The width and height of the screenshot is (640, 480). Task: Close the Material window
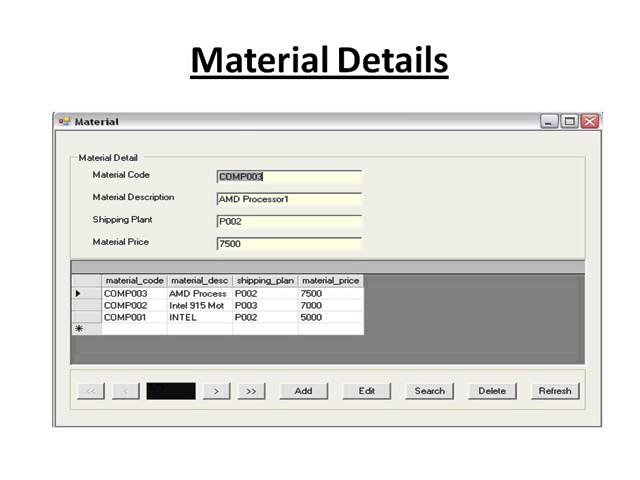[x=590, y=121]
